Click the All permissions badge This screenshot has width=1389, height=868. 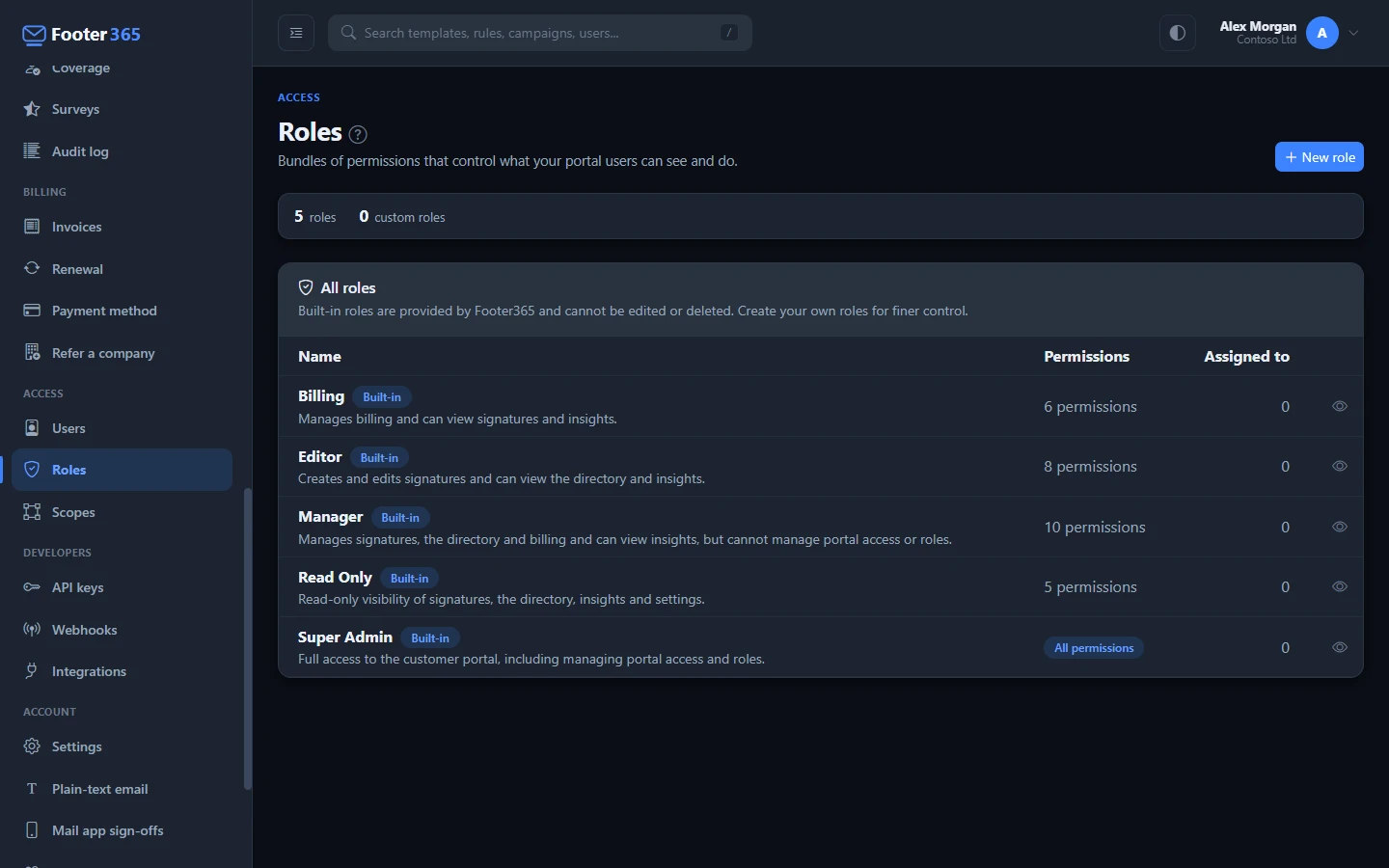pos(1094,648)
